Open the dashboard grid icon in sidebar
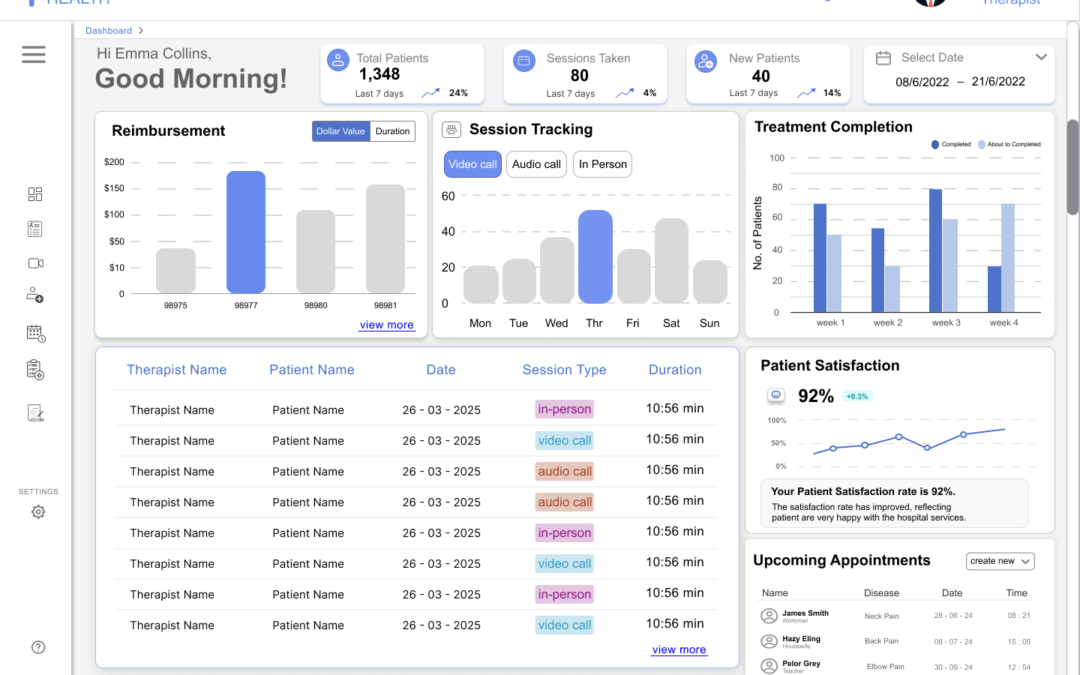1080x675 pixels. coord(35,193)
